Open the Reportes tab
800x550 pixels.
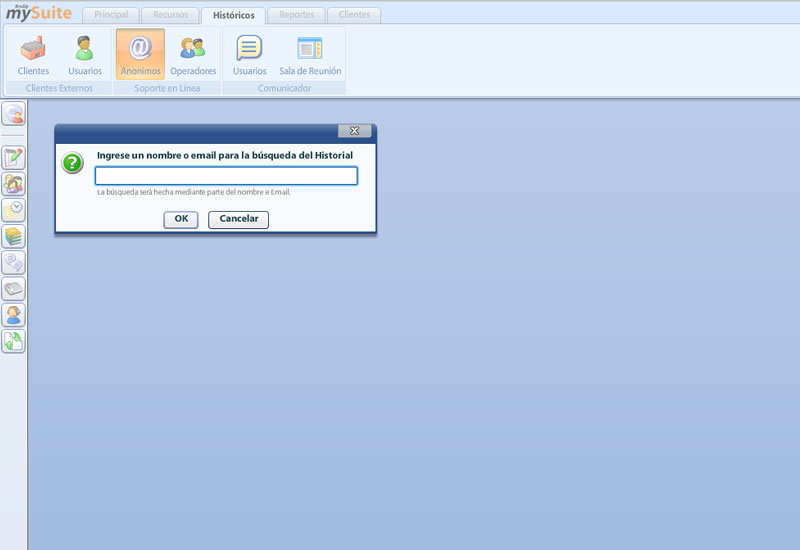point(296,15)
